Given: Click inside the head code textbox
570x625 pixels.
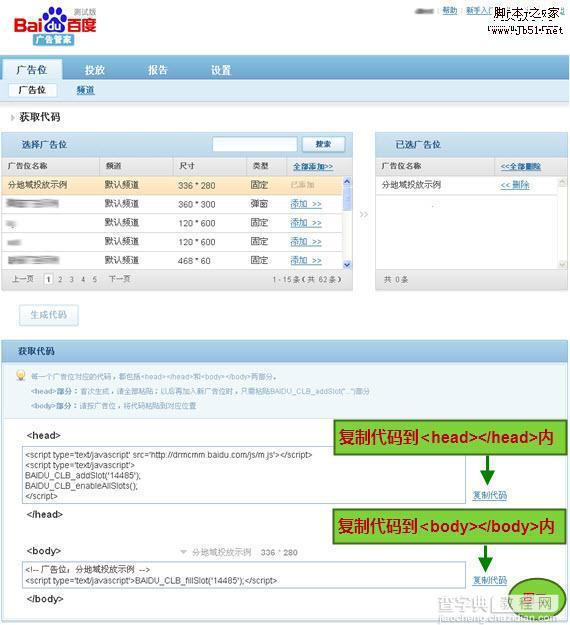Looking at the screenshot, I should pos(244,475).
